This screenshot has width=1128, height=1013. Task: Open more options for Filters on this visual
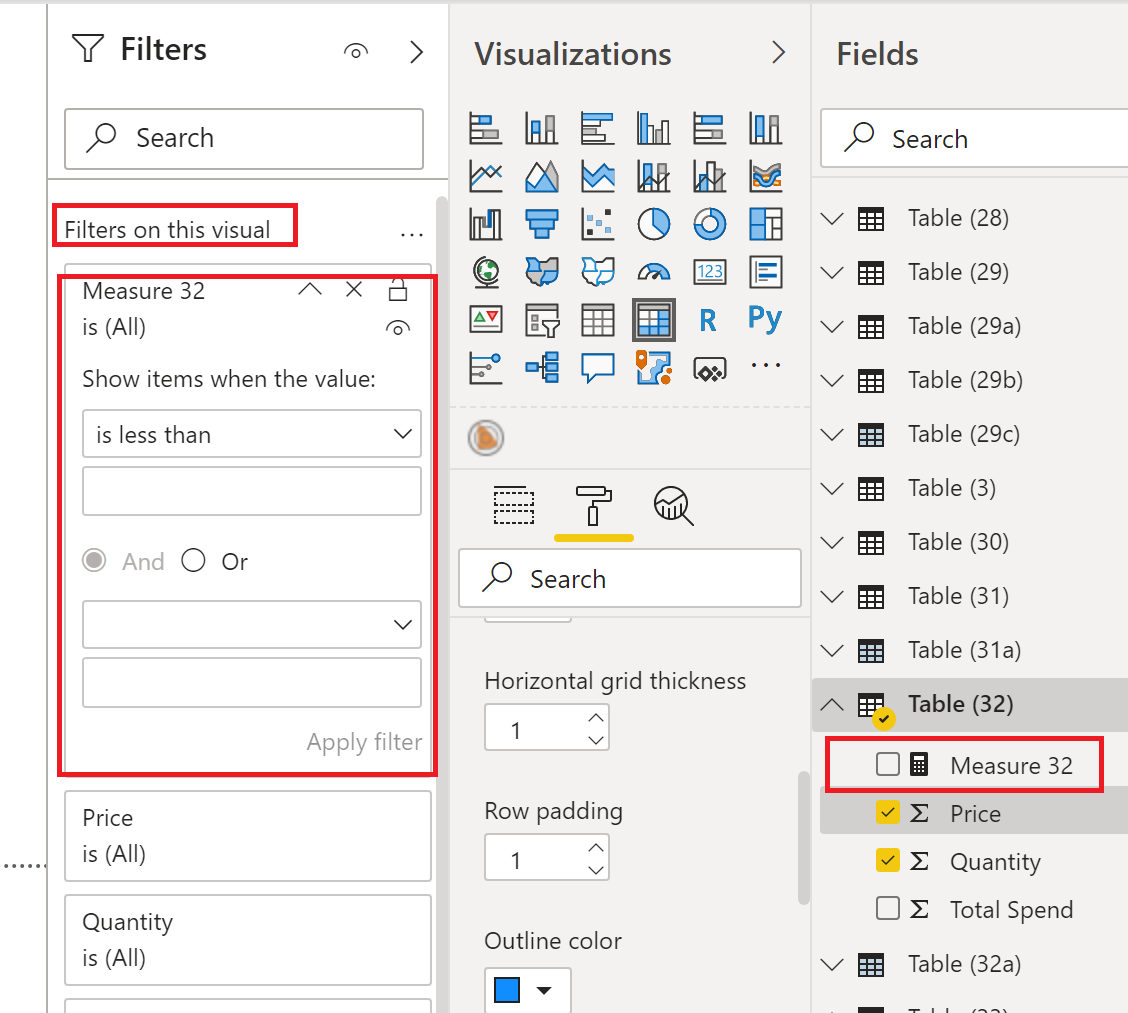tap(411, 234)
